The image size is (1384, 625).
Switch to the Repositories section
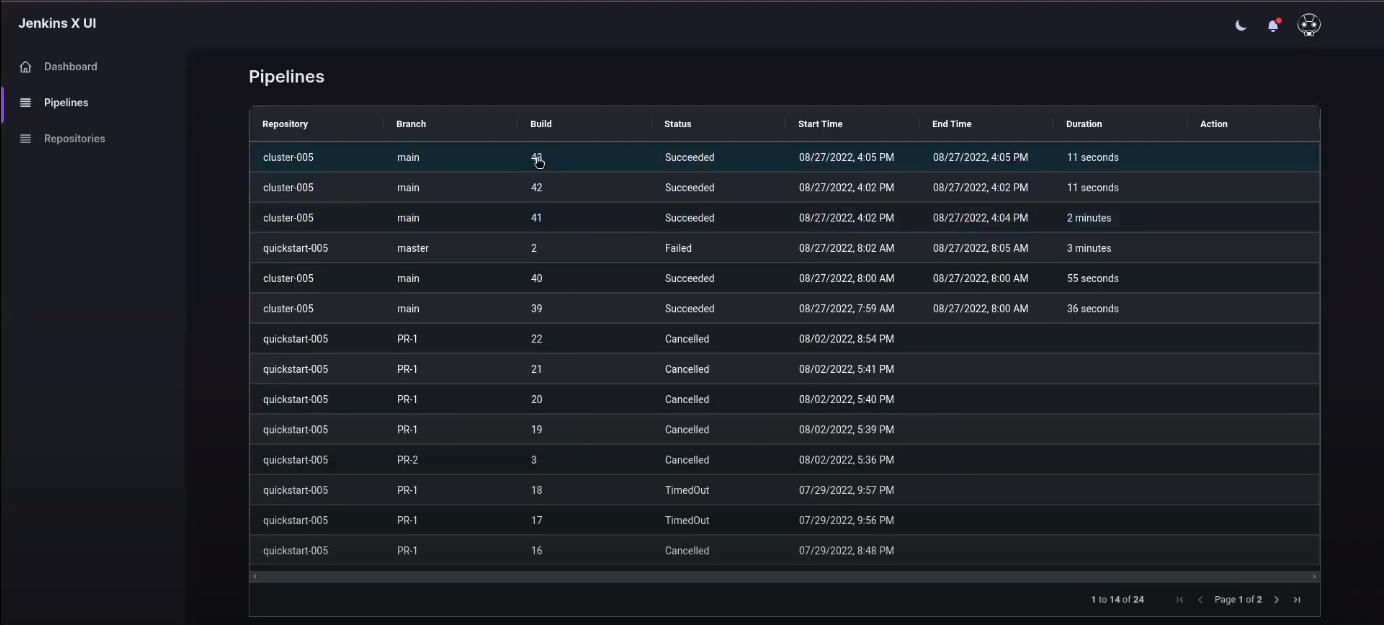(76, 138)
